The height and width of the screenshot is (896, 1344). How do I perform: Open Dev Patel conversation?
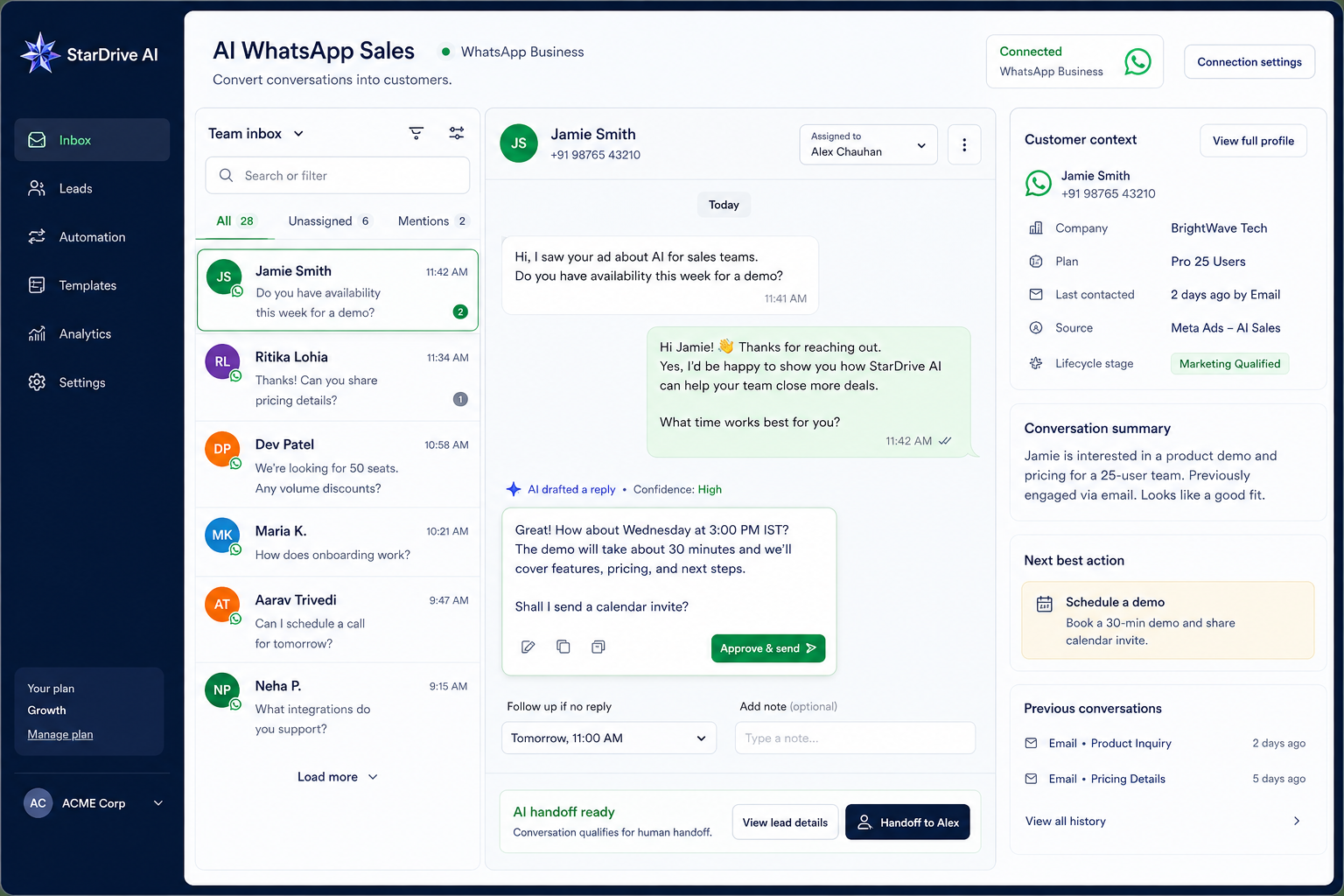point(338,465)
